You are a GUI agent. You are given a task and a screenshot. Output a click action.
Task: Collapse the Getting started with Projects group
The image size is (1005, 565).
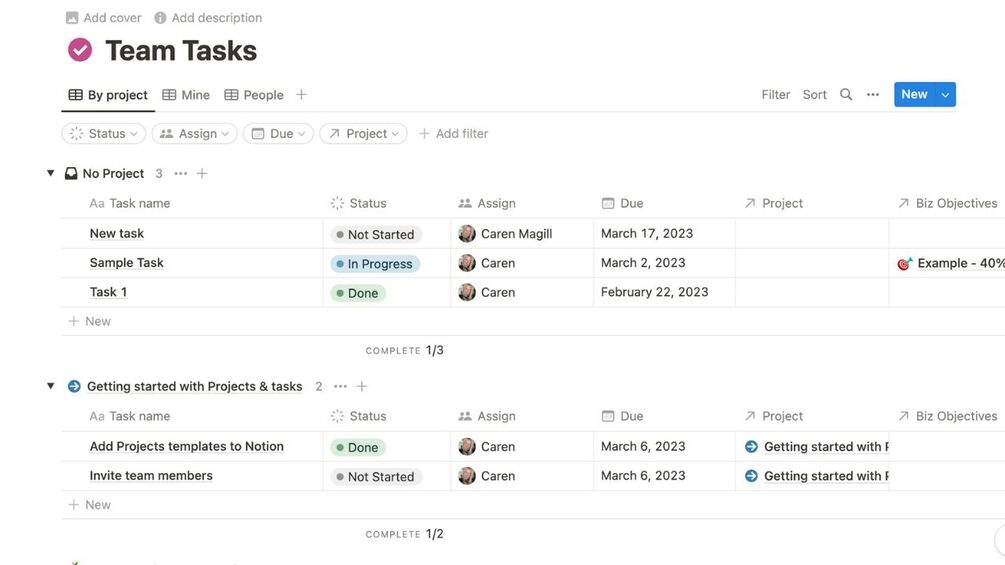[x=51, y=386]
